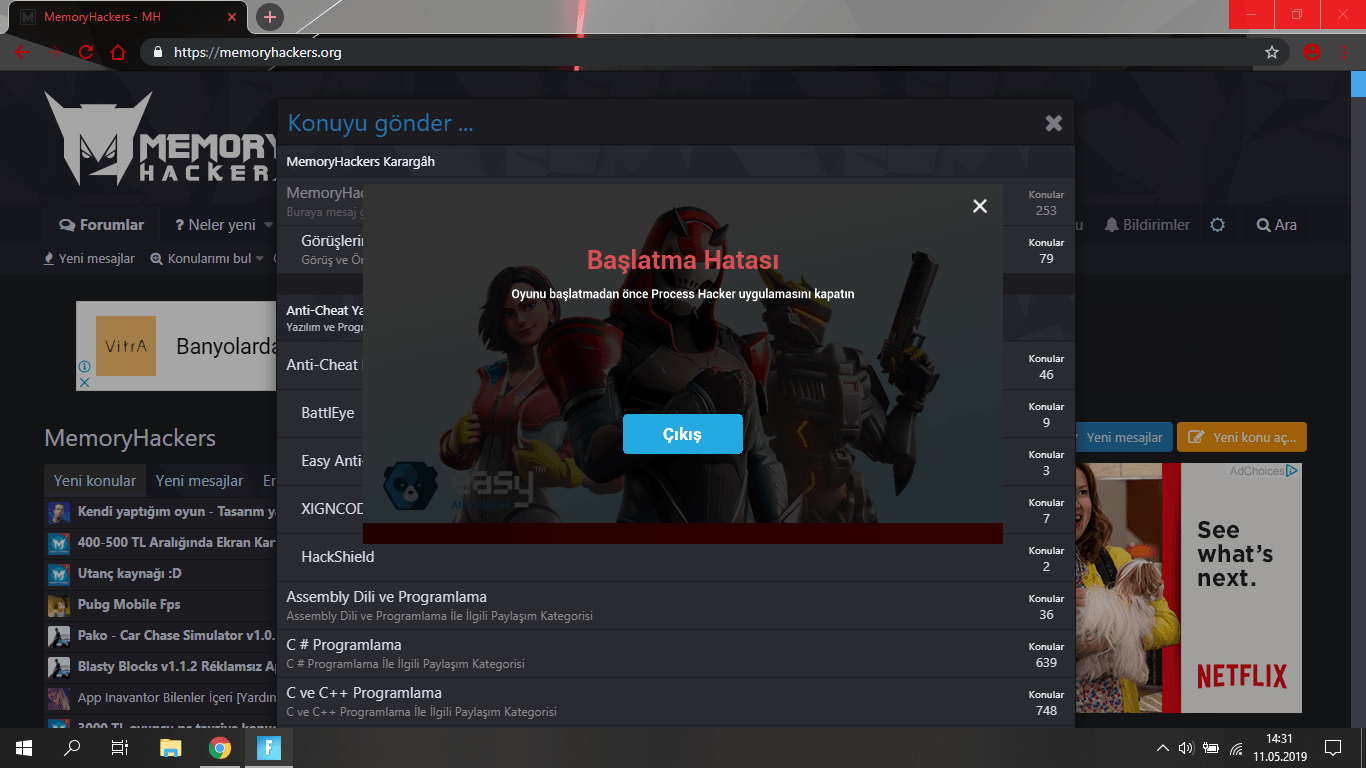Viewport: 1366px width, 768px height.
Task: Reload the page with the browser refresh icon
Action: [x=86, y=52]
